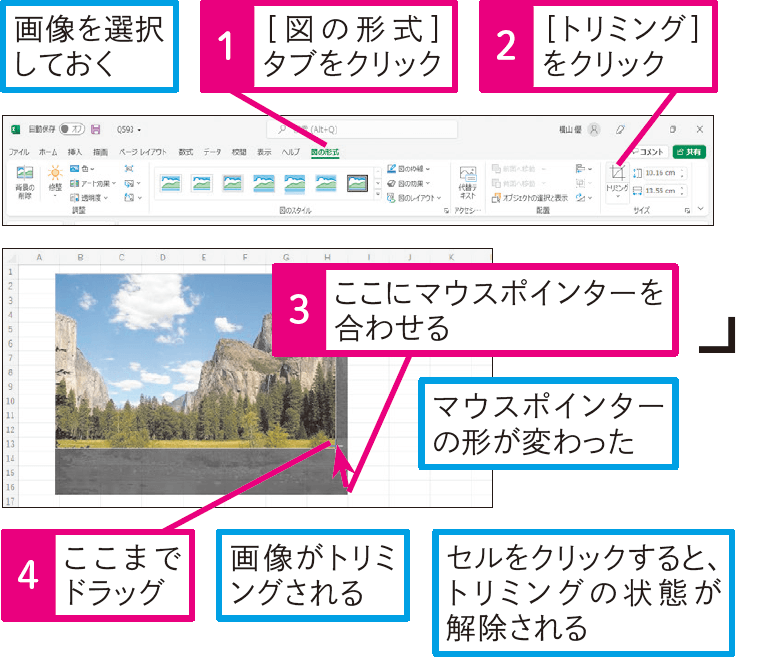Click オブジェクトの選択と表示 button

530,198
